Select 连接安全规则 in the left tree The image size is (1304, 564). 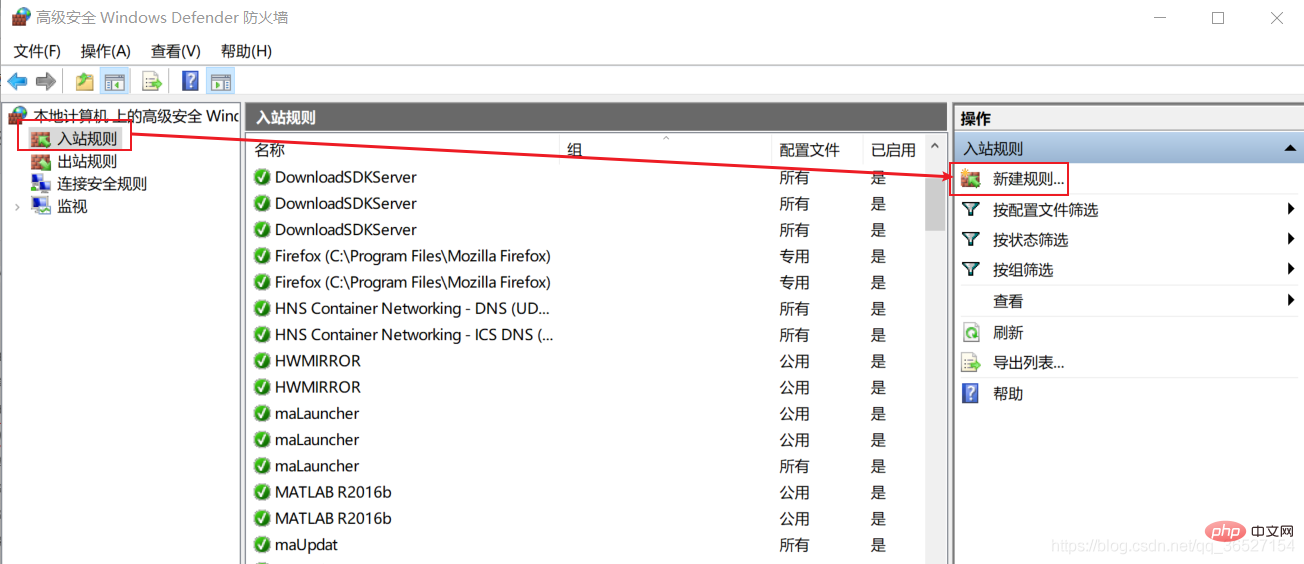[102, 184]
